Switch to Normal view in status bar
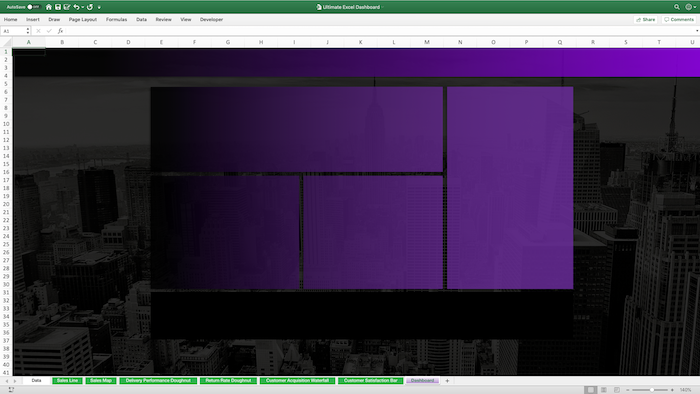This screenshot has width=700, height=394. click(x=590, y=390)
